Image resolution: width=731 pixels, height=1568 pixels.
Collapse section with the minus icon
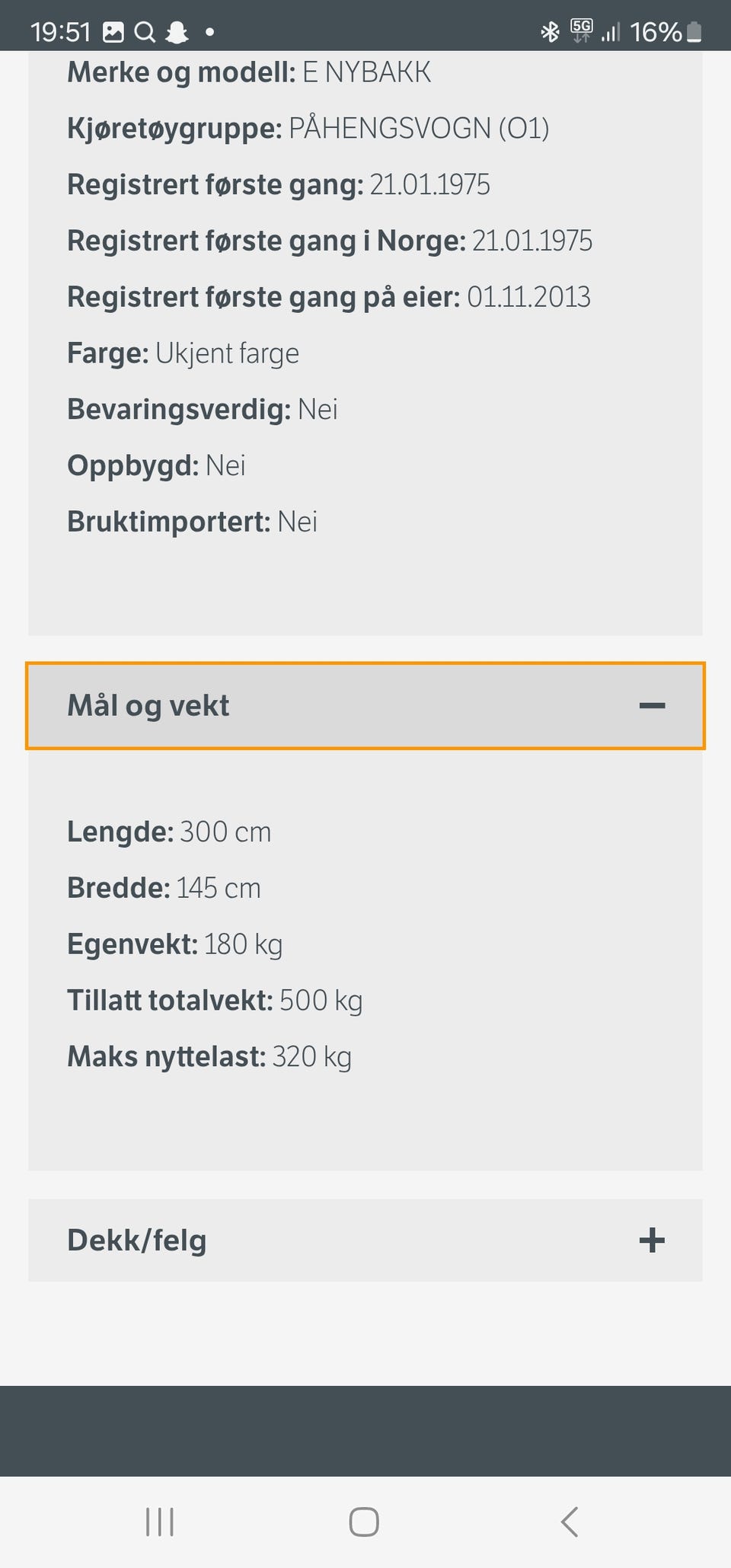(652, 706)
